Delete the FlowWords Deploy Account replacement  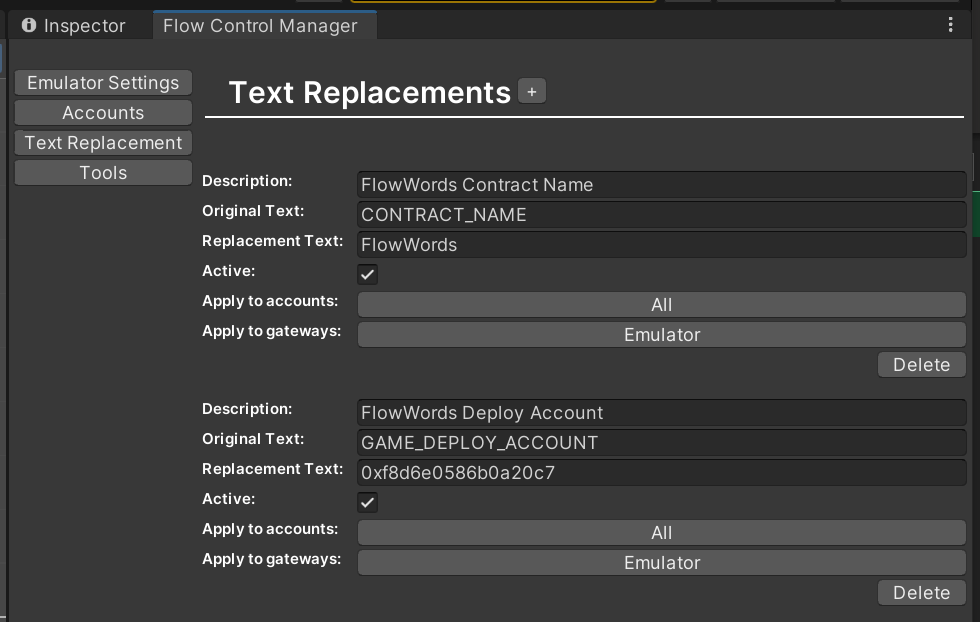(x=921, y=592)
